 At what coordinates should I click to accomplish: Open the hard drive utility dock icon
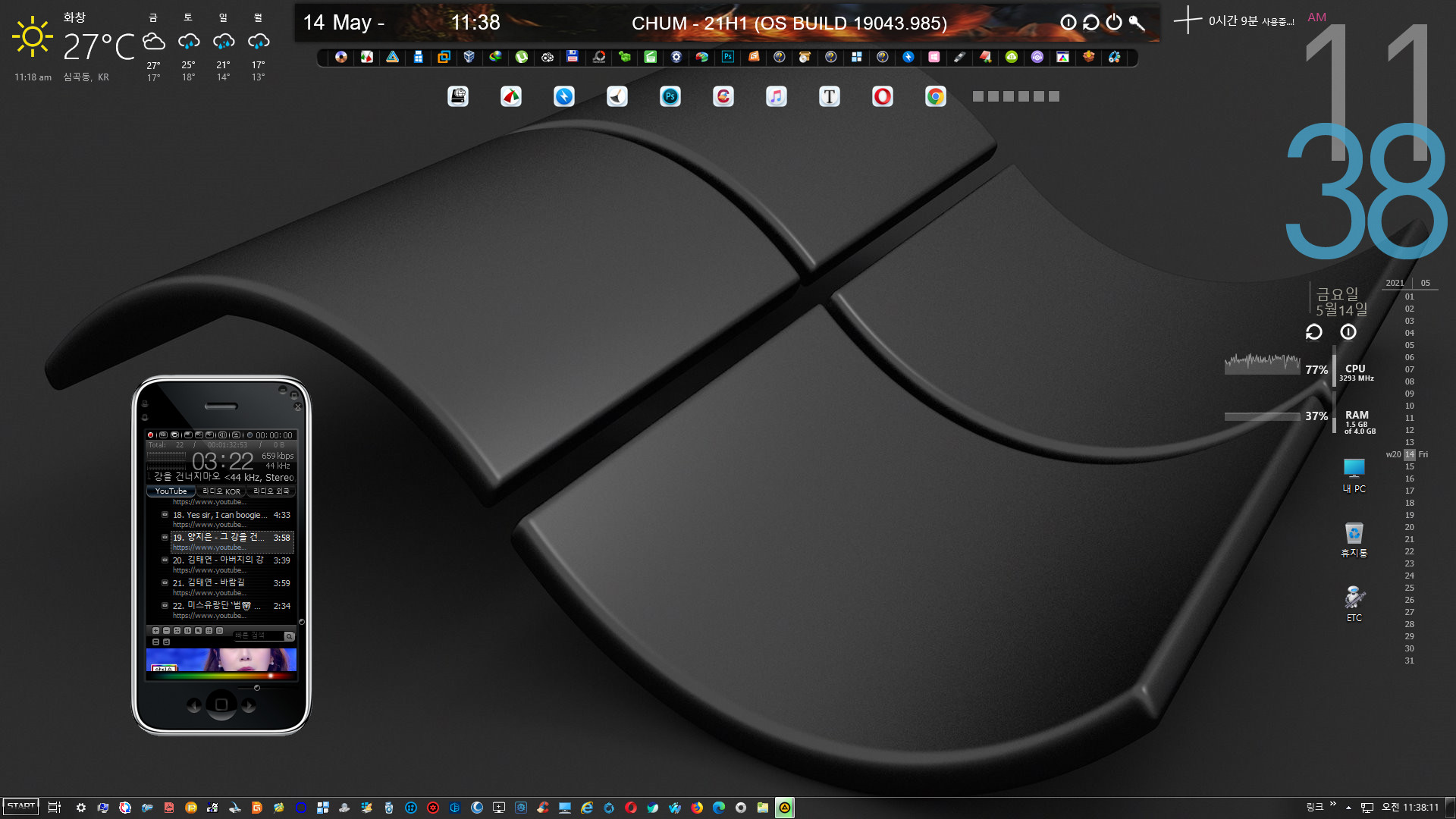coord(458,96)
